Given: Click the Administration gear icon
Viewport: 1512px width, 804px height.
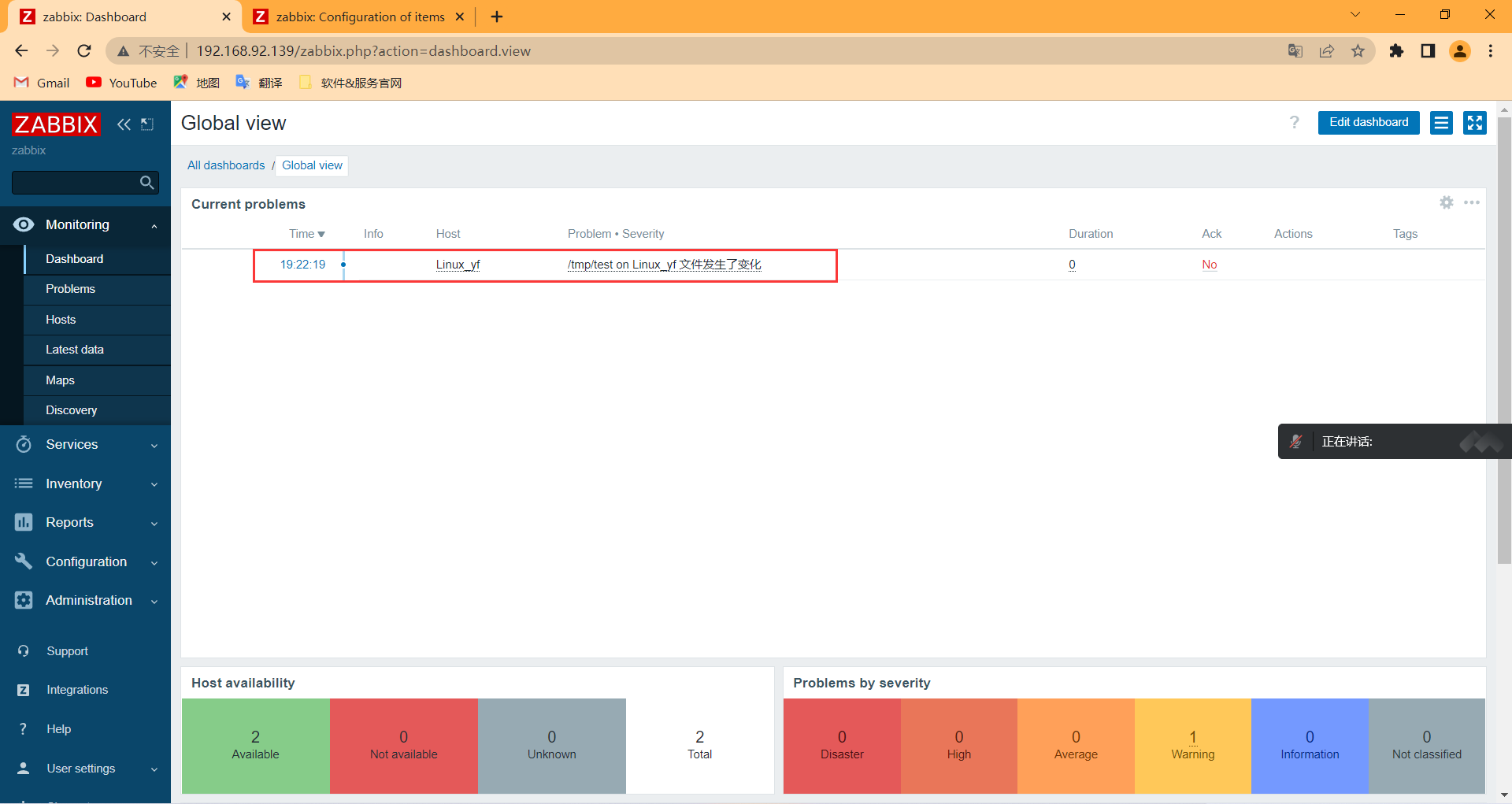Looking at the screenshot, I should pyautogui.click(x=24, y=600).
